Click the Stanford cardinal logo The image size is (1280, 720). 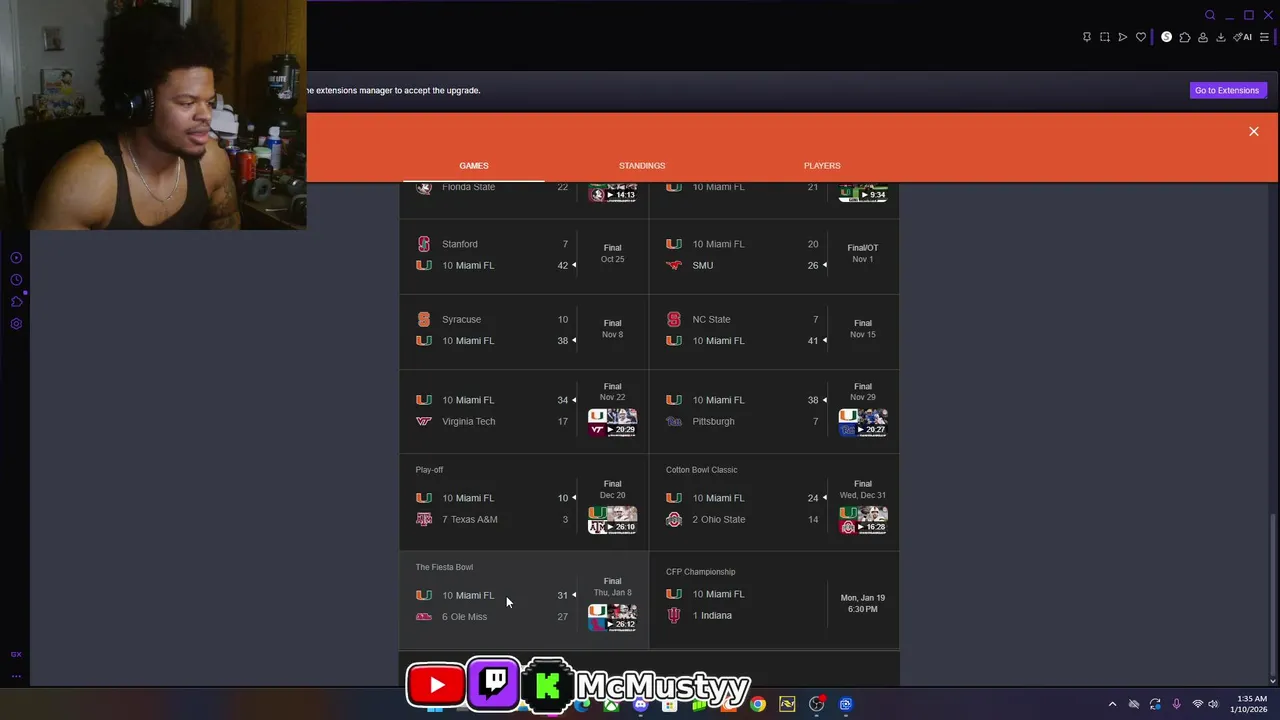coord(424,244)
